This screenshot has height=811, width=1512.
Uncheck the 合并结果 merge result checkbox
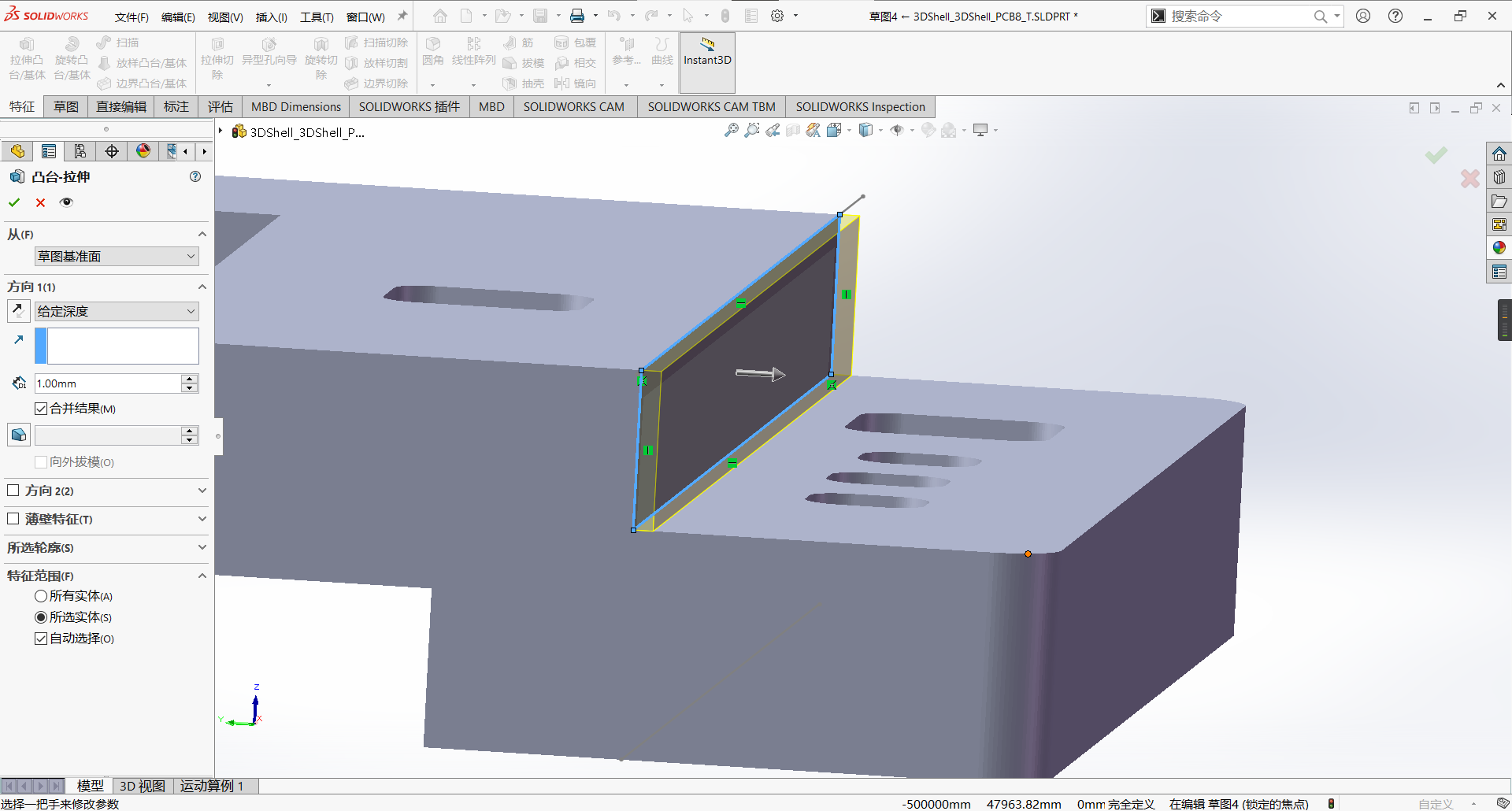tap(41, 409)
